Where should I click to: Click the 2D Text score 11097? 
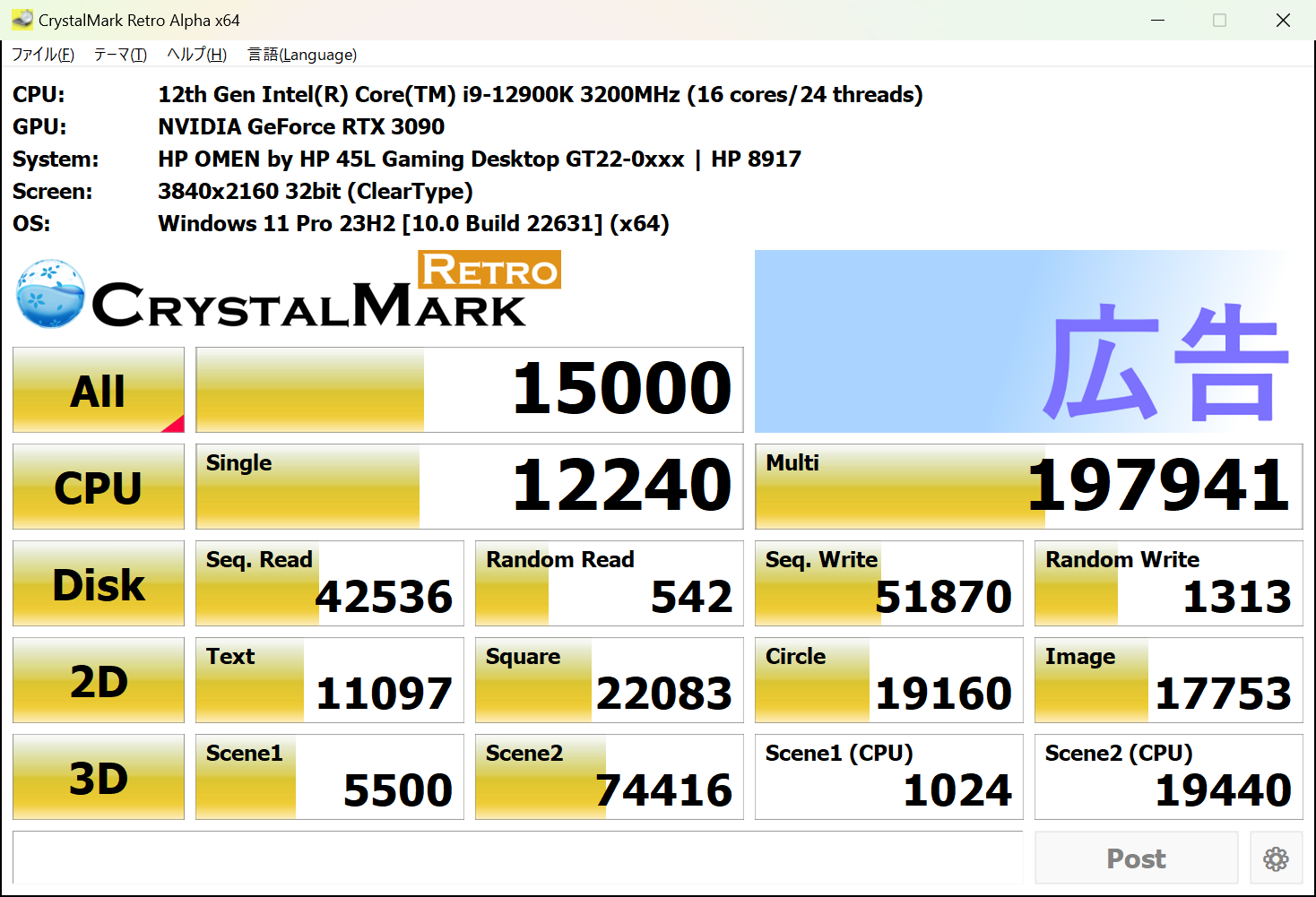click(330, 680)
